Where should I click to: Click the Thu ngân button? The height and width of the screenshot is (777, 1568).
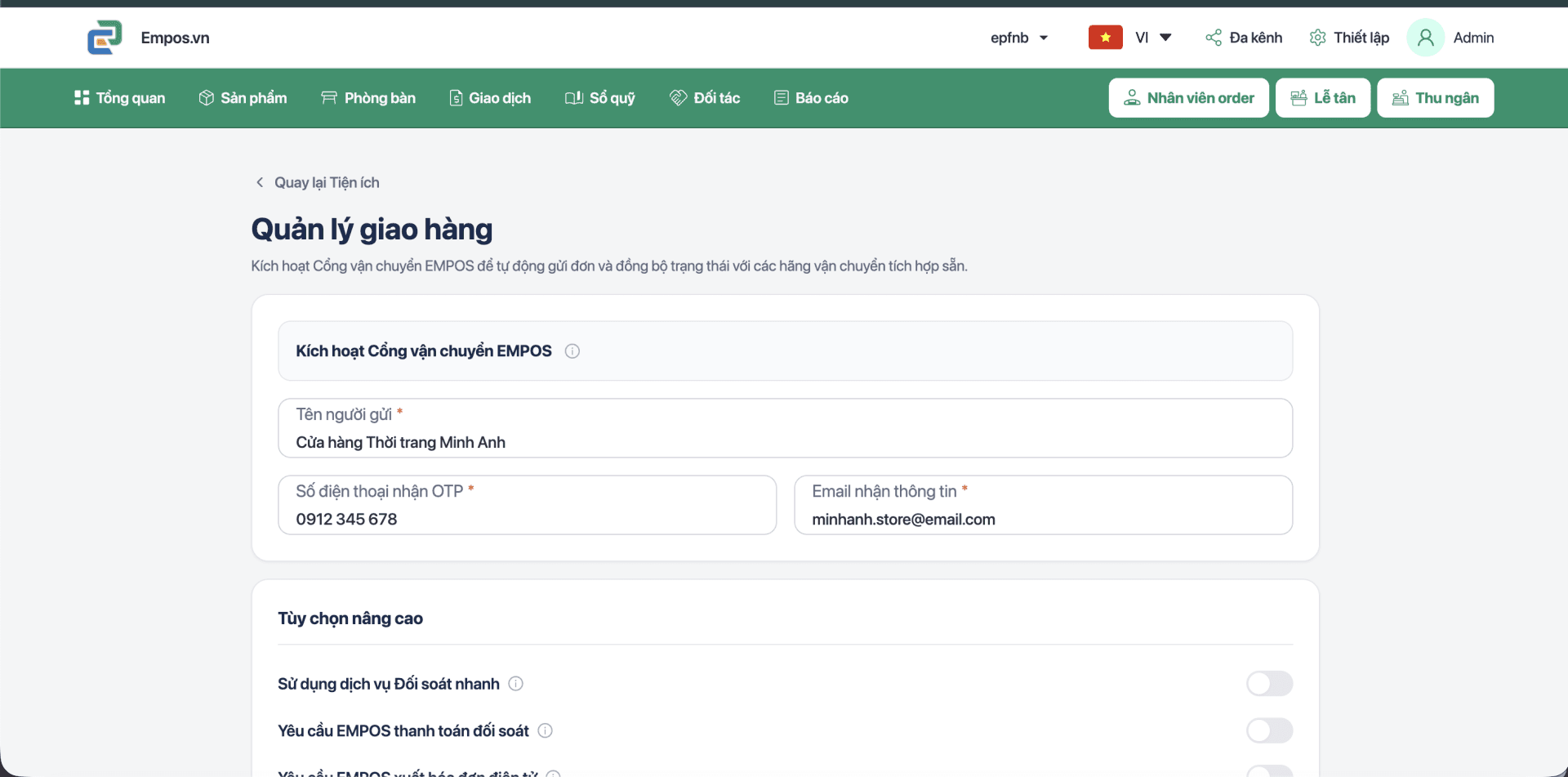coord(1435,98)
